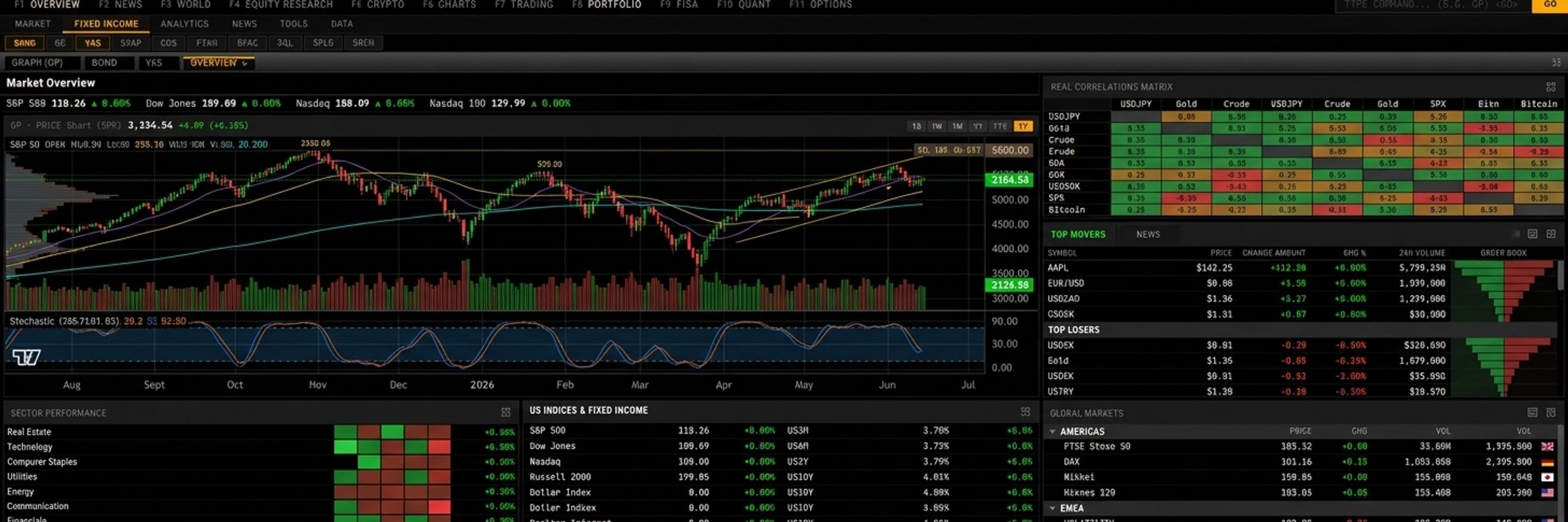Click the 5600.00 price level label
This screenshot has height=522, width=1568.
(1010, 151)
